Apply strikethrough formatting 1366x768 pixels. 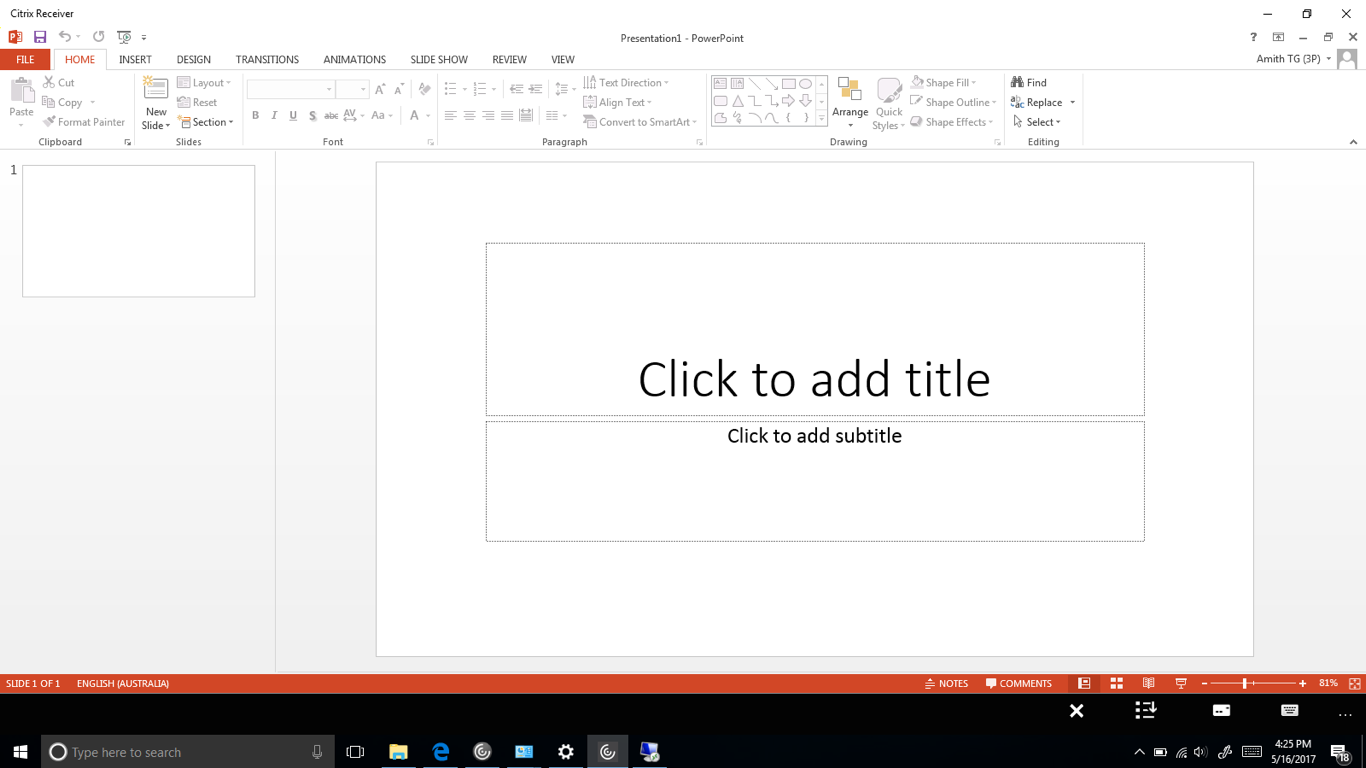[331, 115]
